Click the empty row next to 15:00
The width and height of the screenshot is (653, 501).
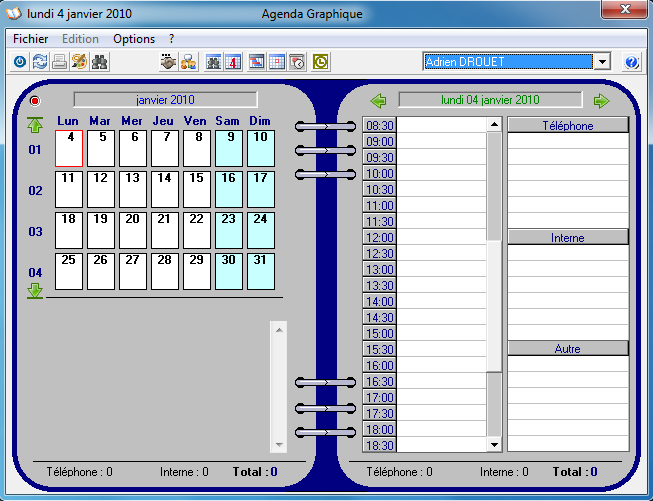[x=441, y=333]
